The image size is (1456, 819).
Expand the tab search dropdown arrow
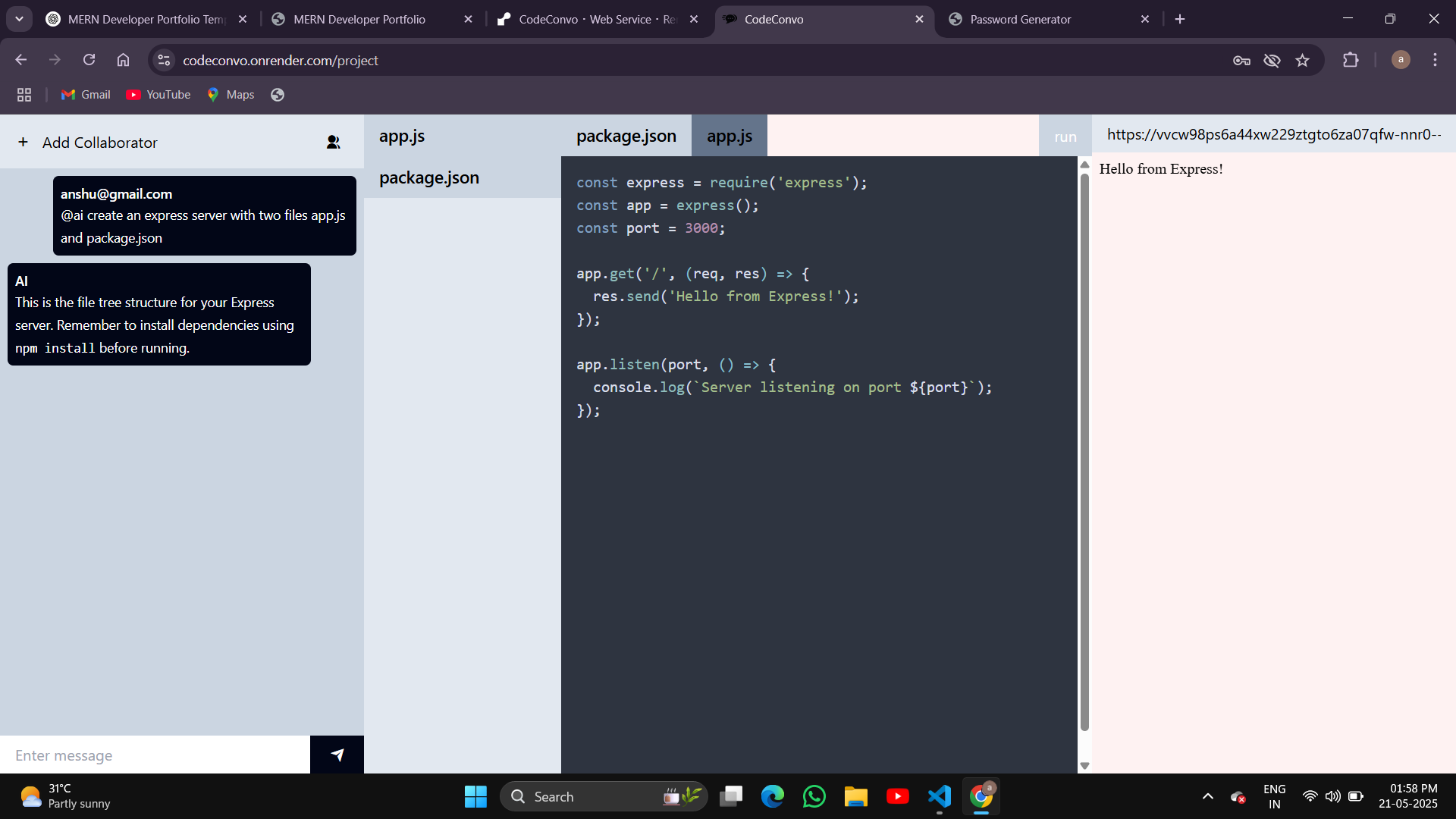click(19, 19)
